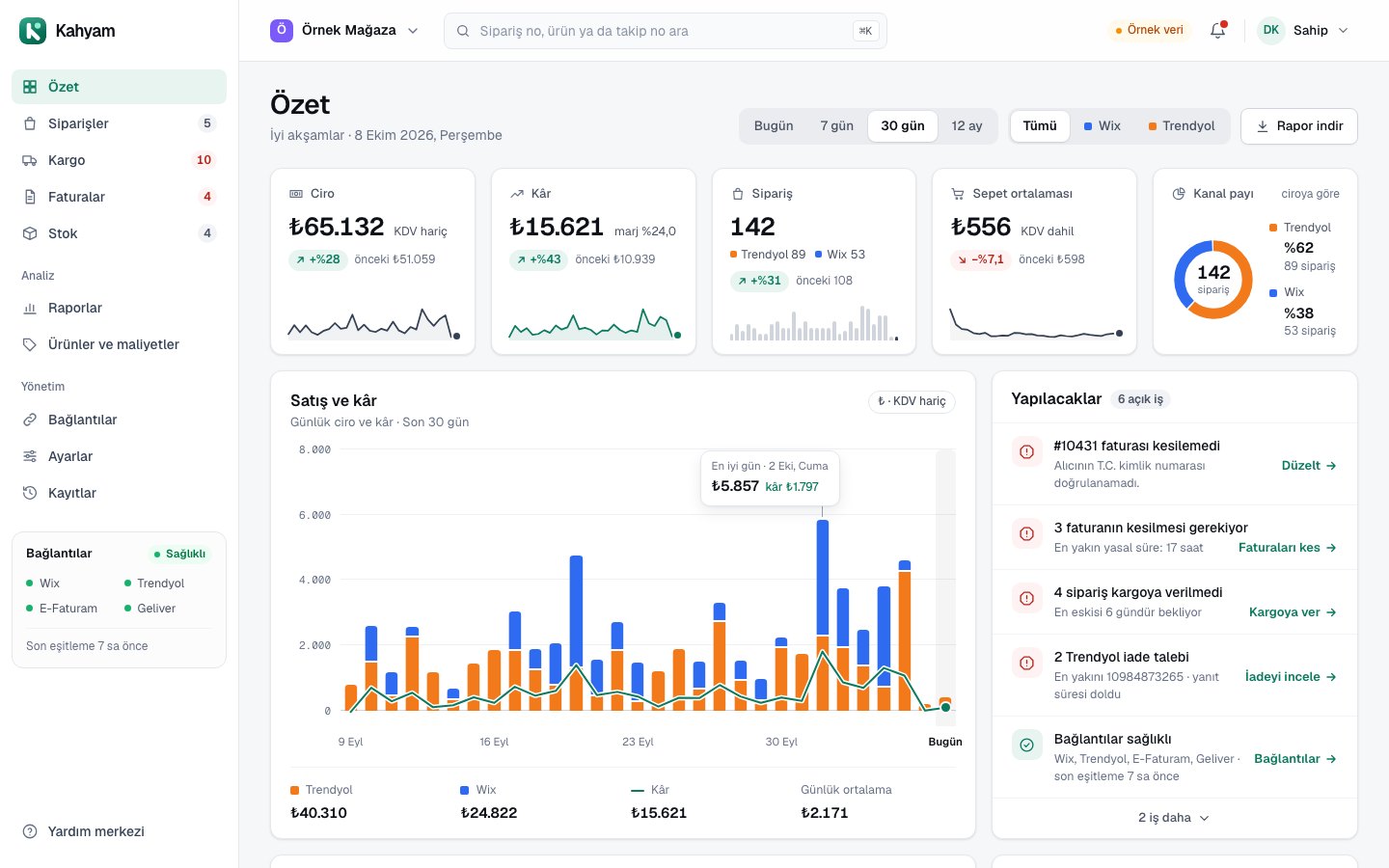The height and width of the screenshot is (868, 1389).
Task: Click the DK user avatar
Action: (1271, 31)
